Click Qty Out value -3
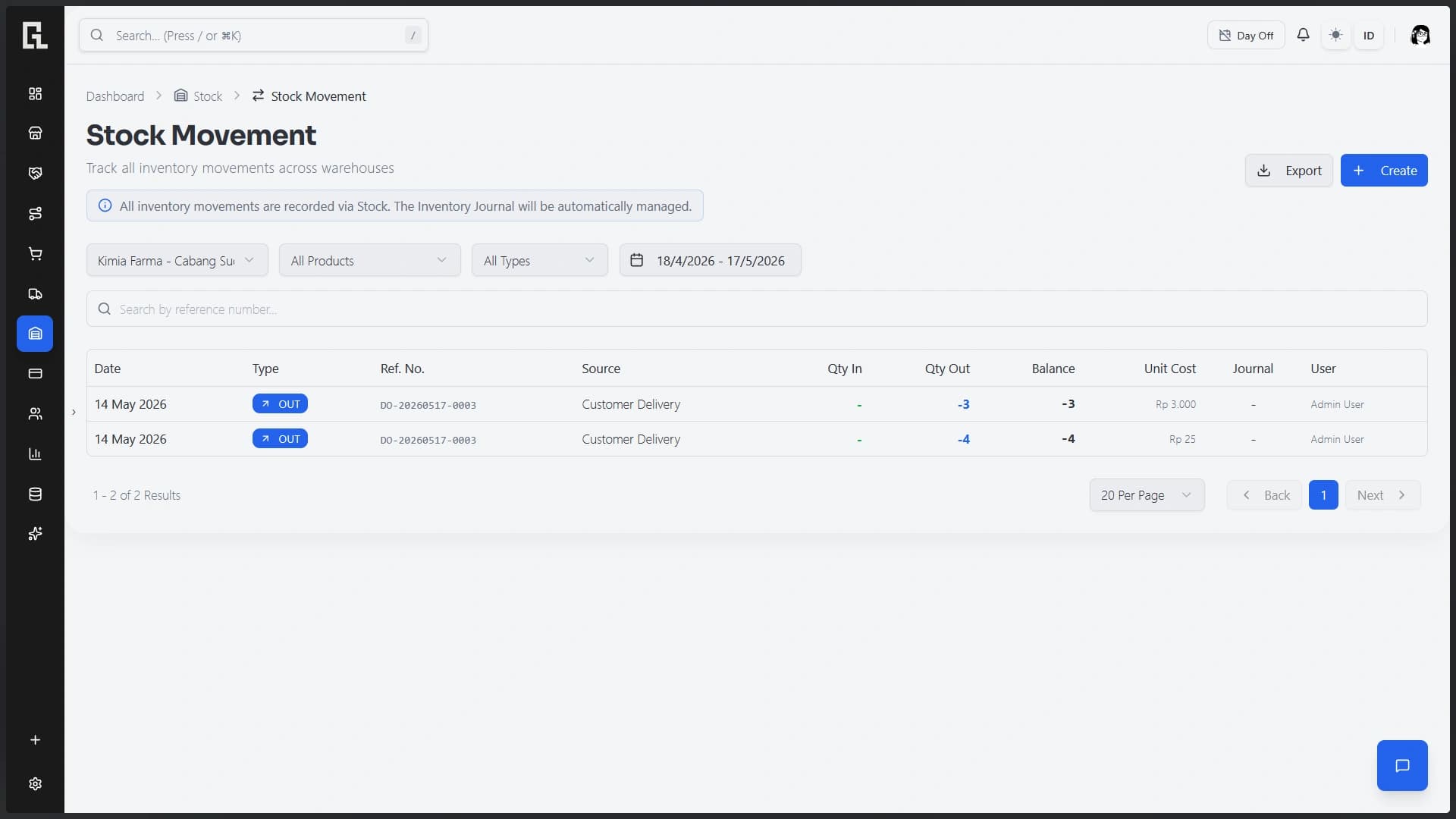 (963, 404)
